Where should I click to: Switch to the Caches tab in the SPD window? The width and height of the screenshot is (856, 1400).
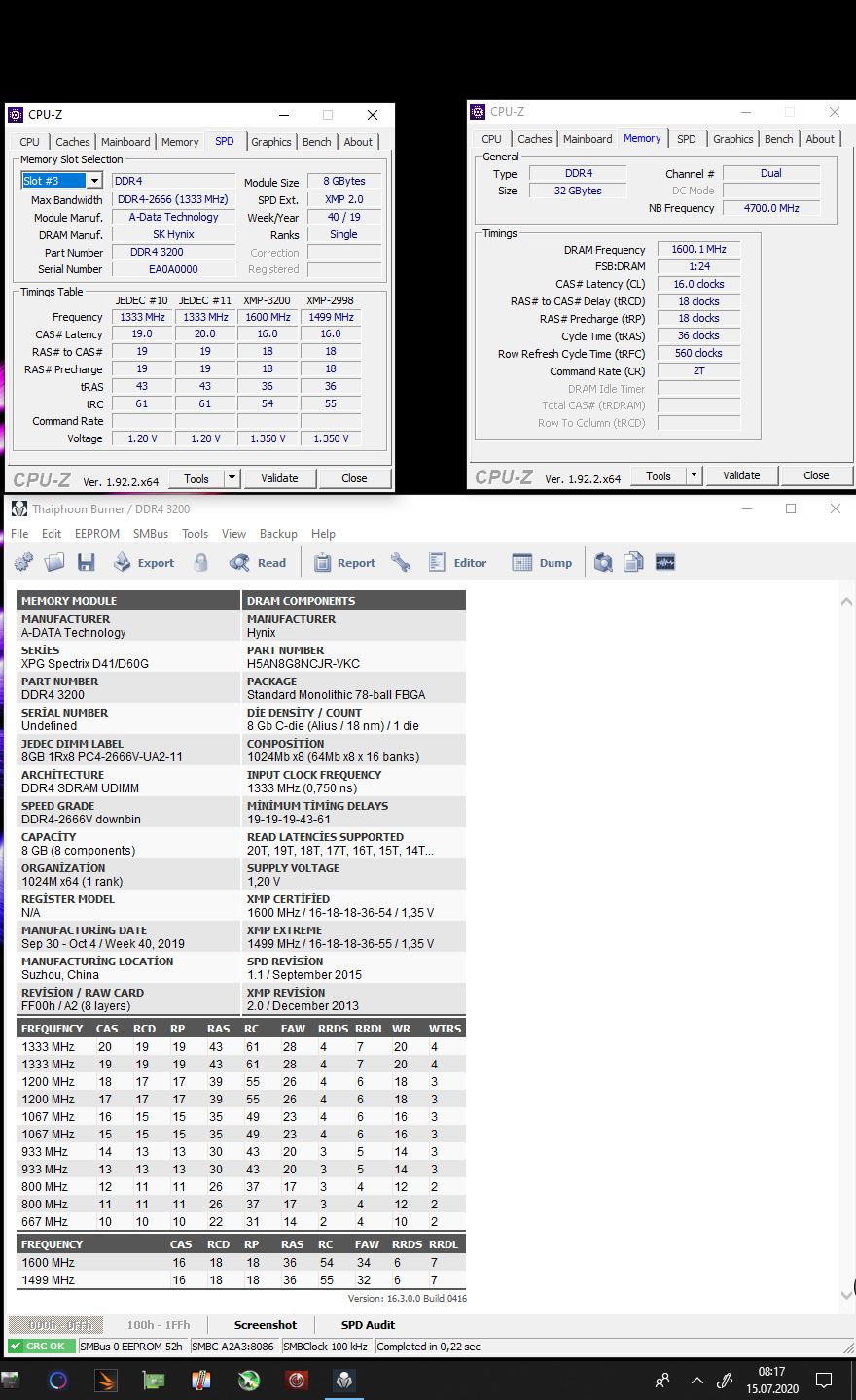coord(73,142)
